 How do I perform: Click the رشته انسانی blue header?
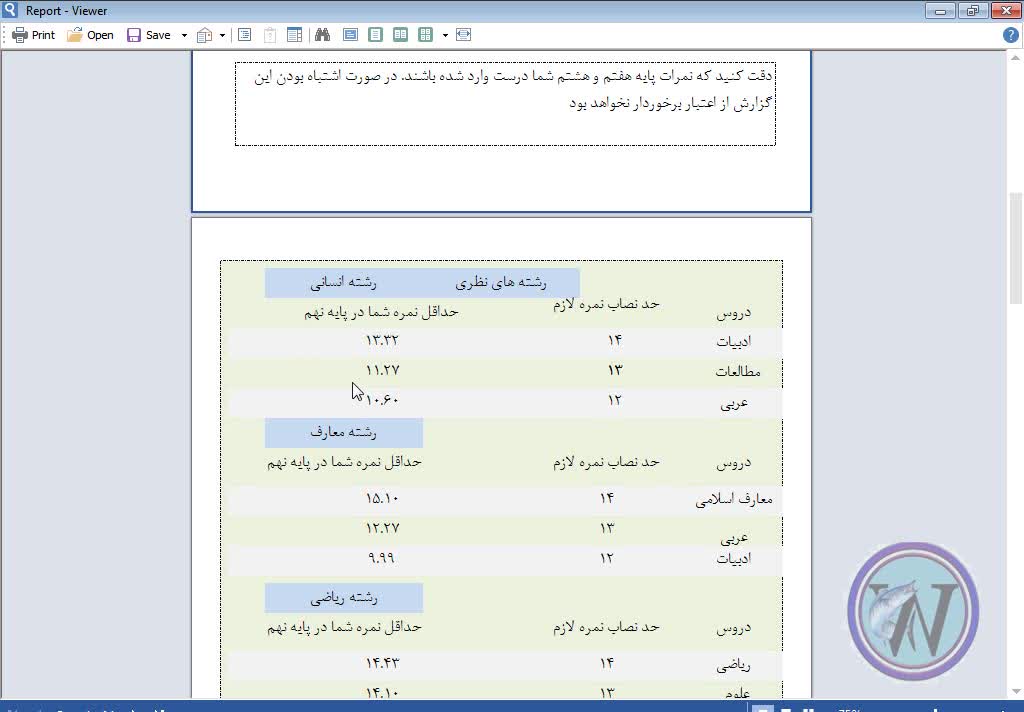[343, 283]
